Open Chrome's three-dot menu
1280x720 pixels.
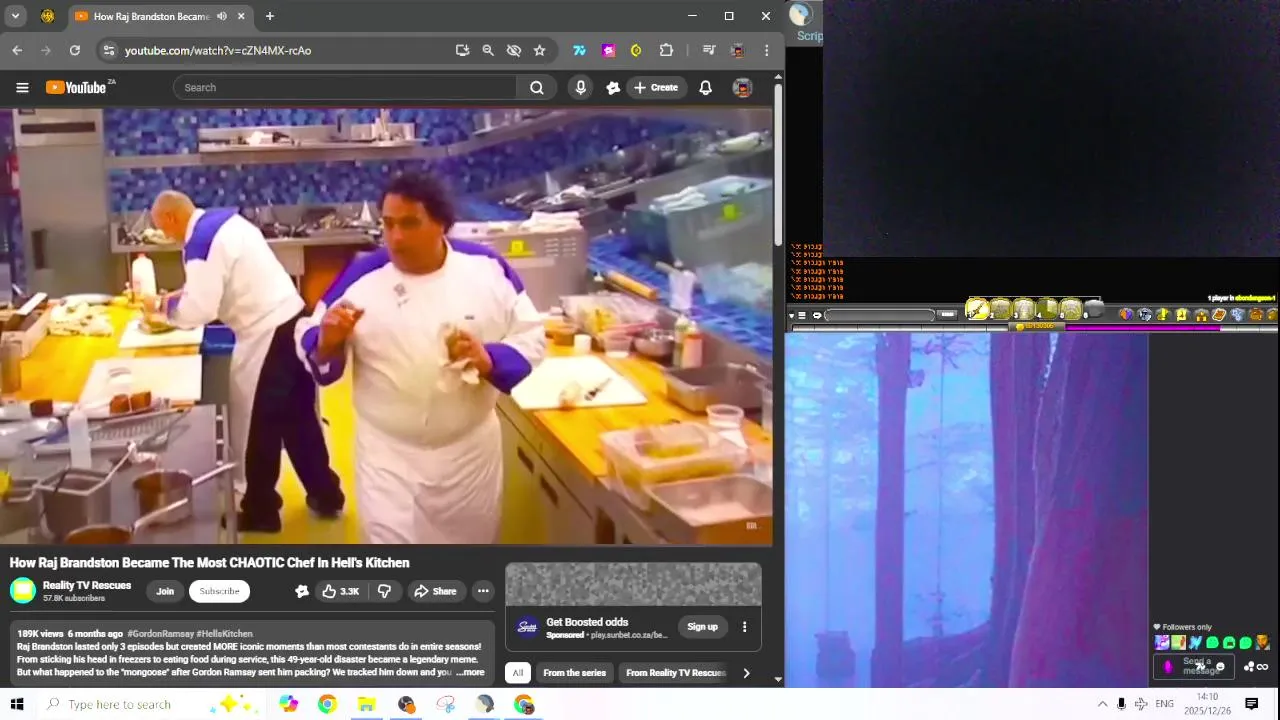tap(767, 50)
